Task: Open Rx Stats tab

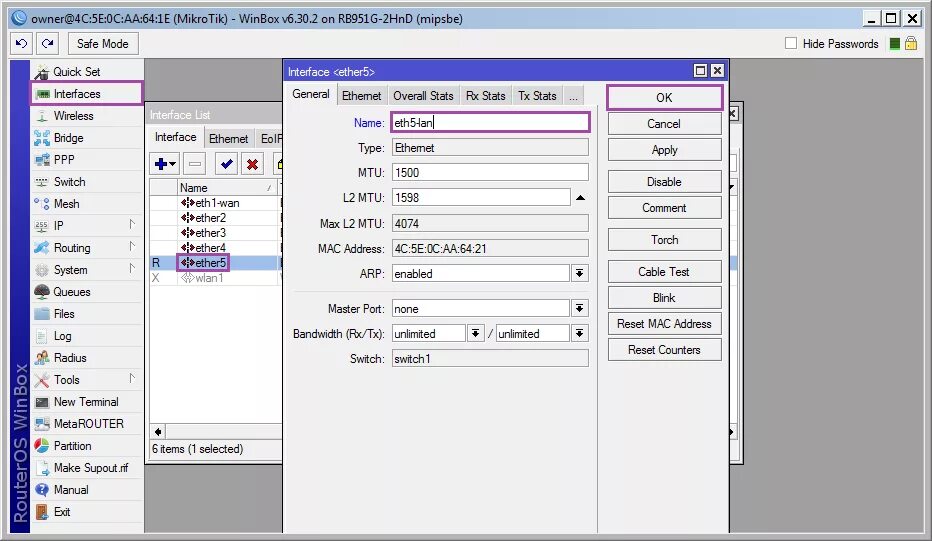Action: (x=486, y=96)
